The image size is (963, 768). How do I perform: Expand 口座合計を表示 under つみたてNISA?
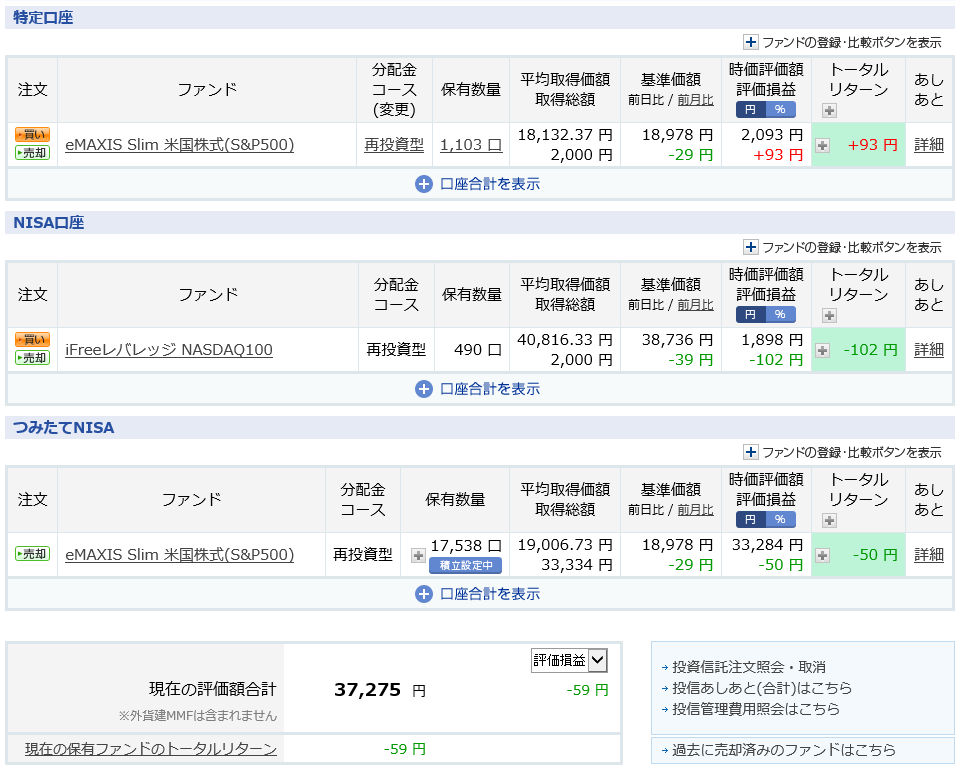[478, 594]
